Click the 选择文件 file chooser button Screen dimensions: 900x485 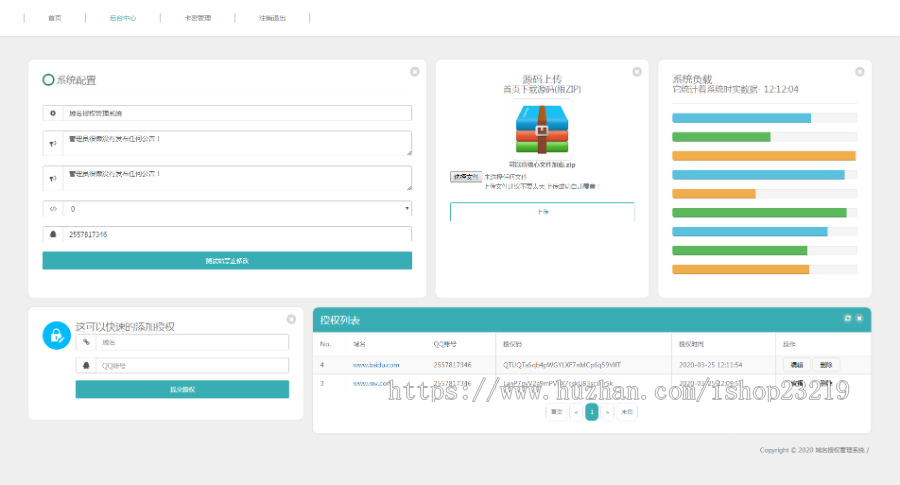coord(465,177)
